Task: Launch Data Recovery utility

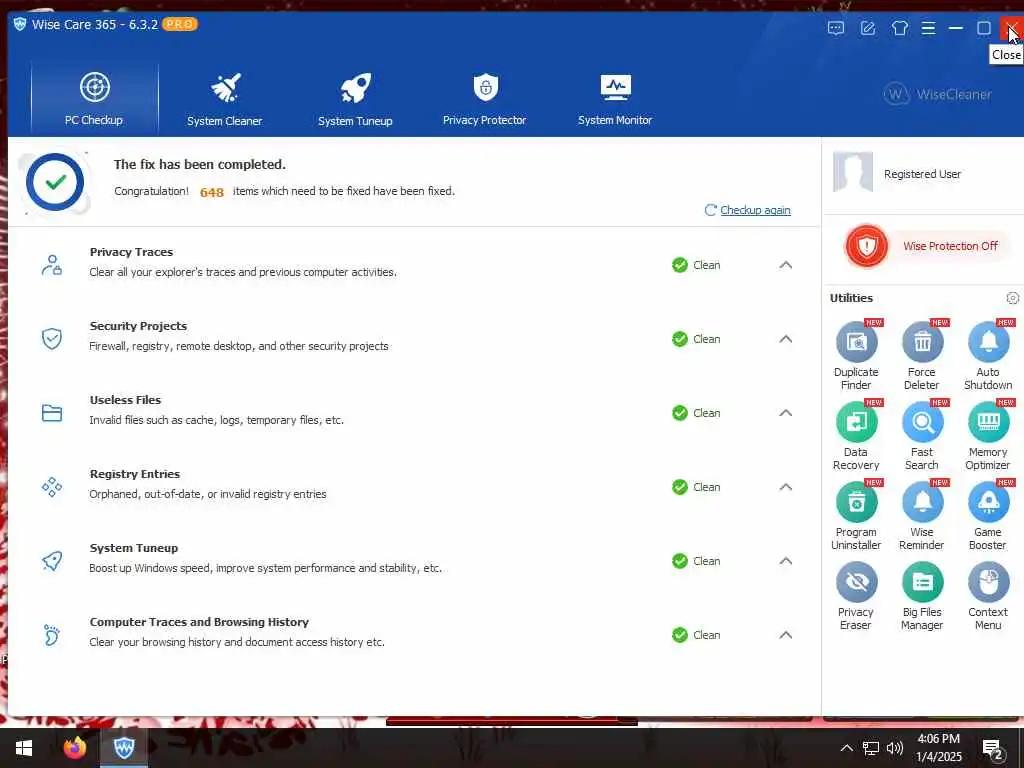Action: (x=856, y=436)
